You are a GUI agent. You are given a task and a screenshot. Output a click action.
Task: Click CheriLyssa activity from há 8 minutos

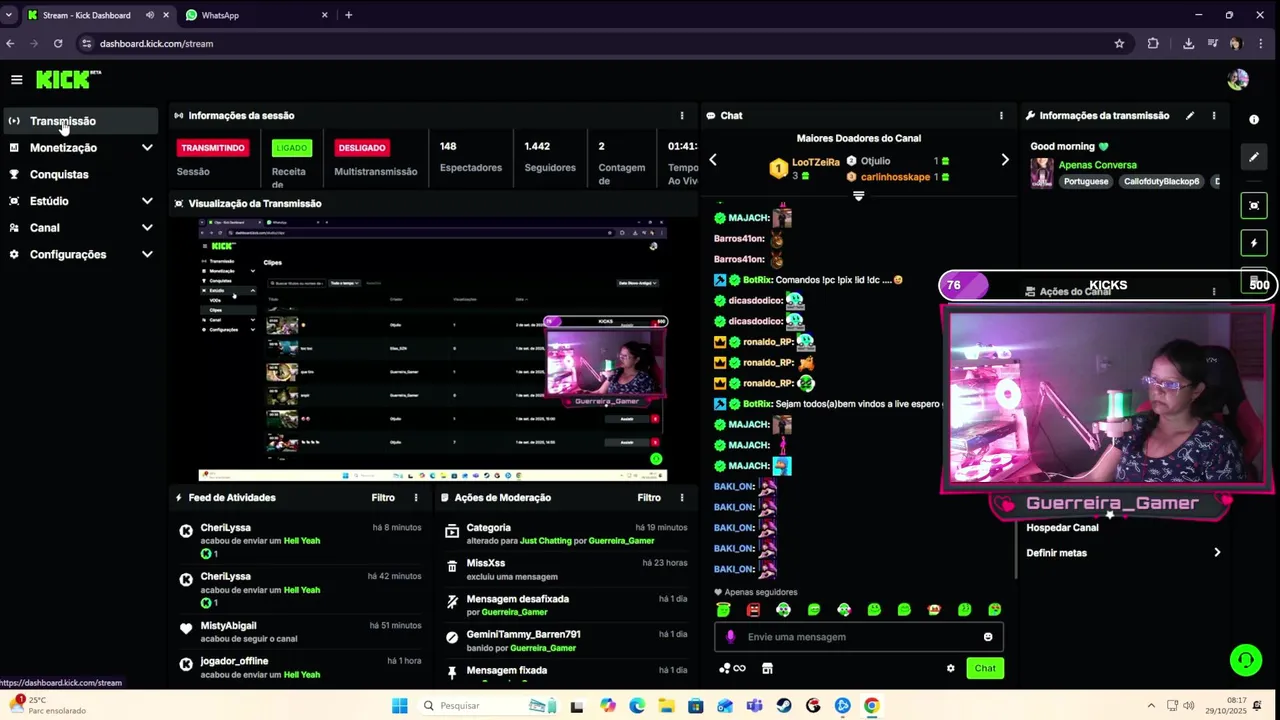[300, 541]
